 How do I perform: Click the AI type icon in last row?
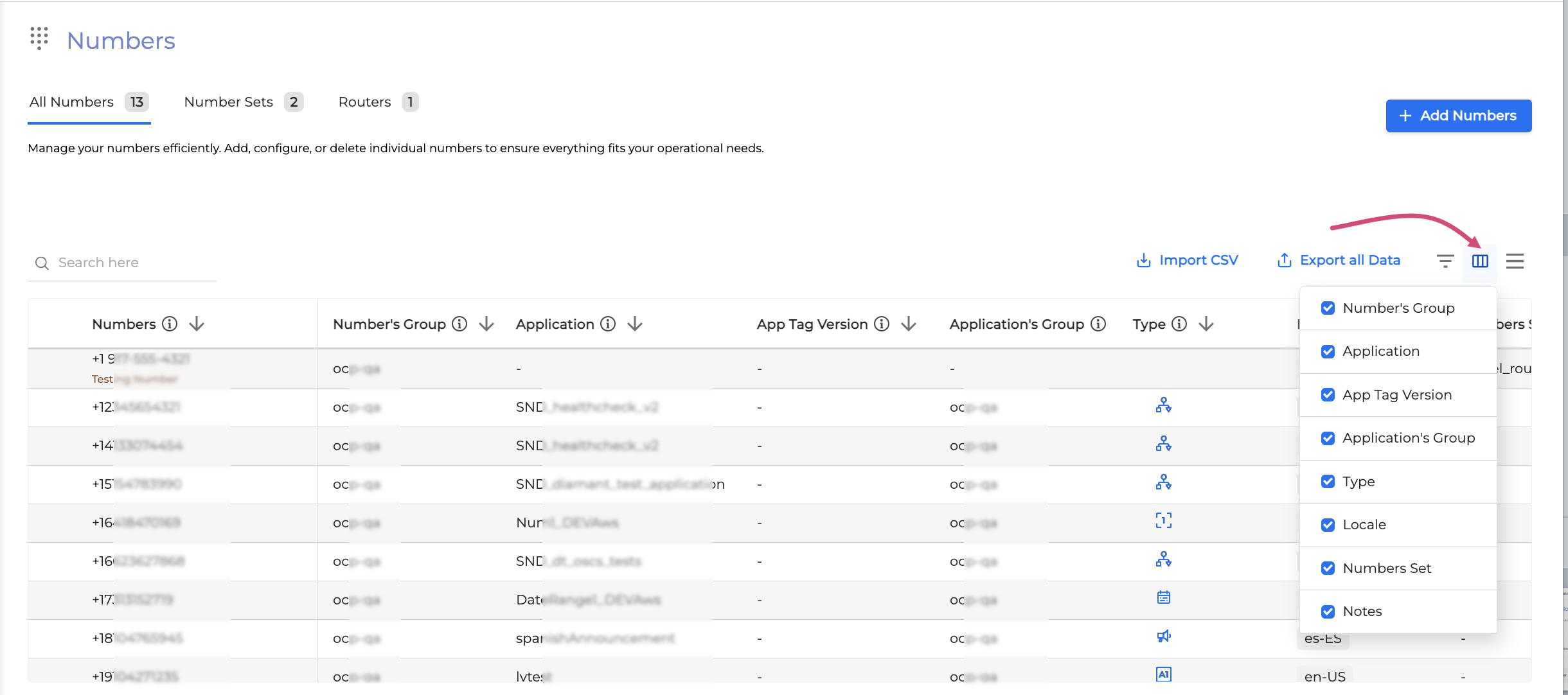[x=1163, y=674]
